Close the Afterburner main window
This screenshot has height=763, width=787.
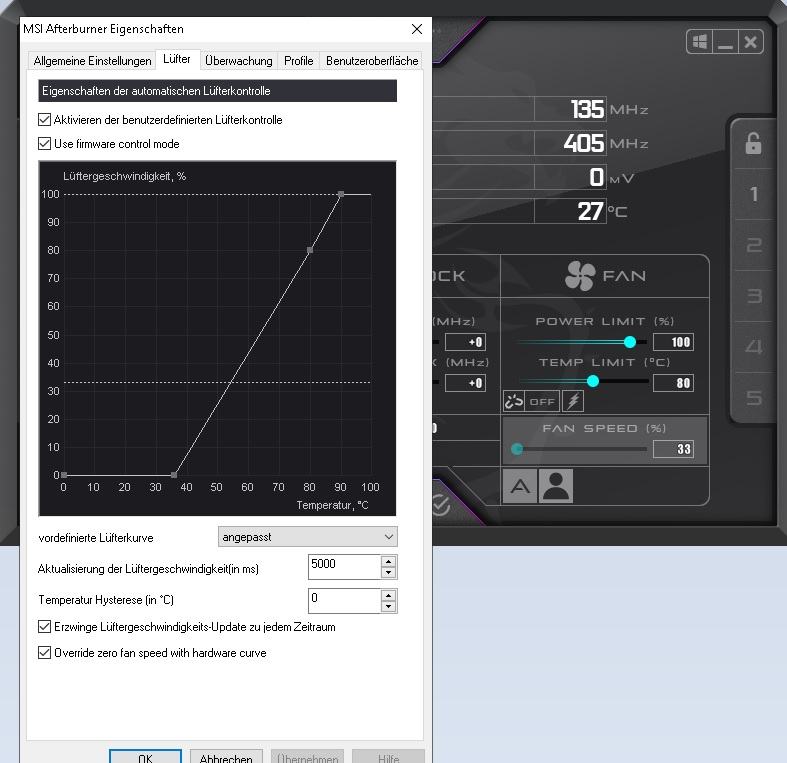[751, 42]
